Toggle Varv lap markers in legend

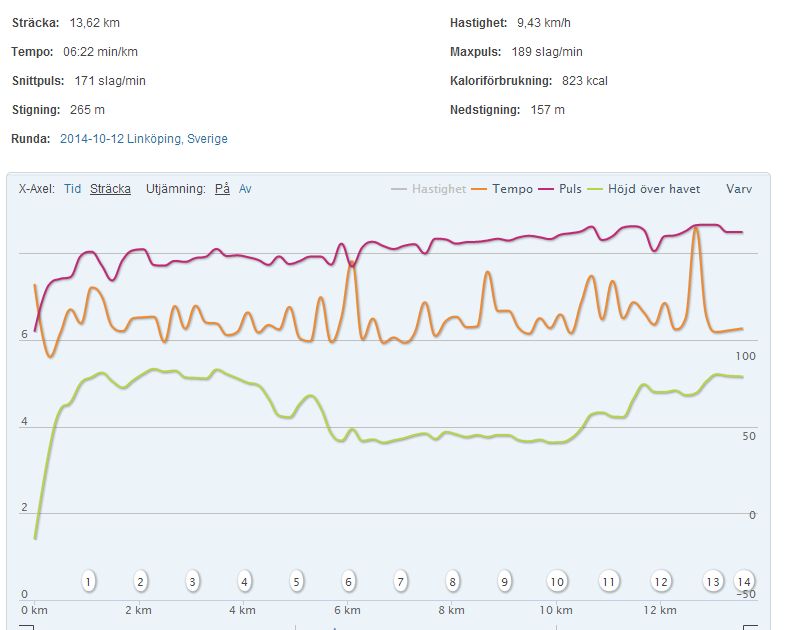pos(739,188)
